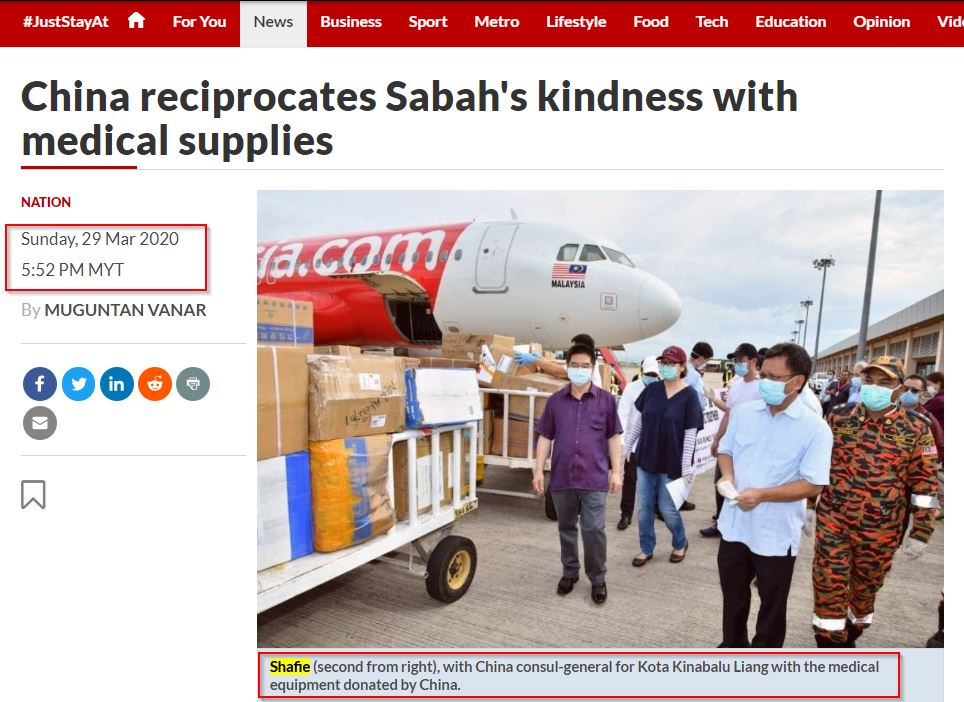
Task: Share article on Twitter
Action: click(x=79, y=384)
